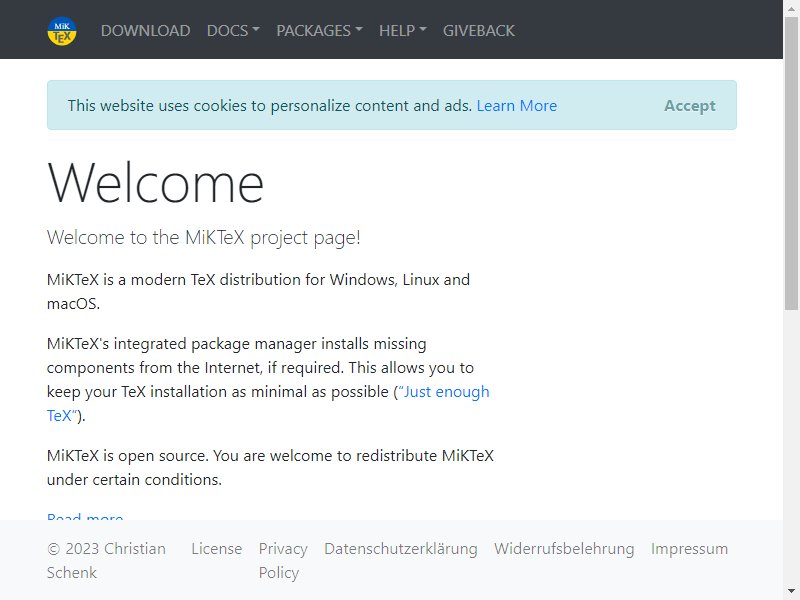This screenshot has height=600, width=800.
Task: Follow the Learn More cookie link
Action: (516, 106)
